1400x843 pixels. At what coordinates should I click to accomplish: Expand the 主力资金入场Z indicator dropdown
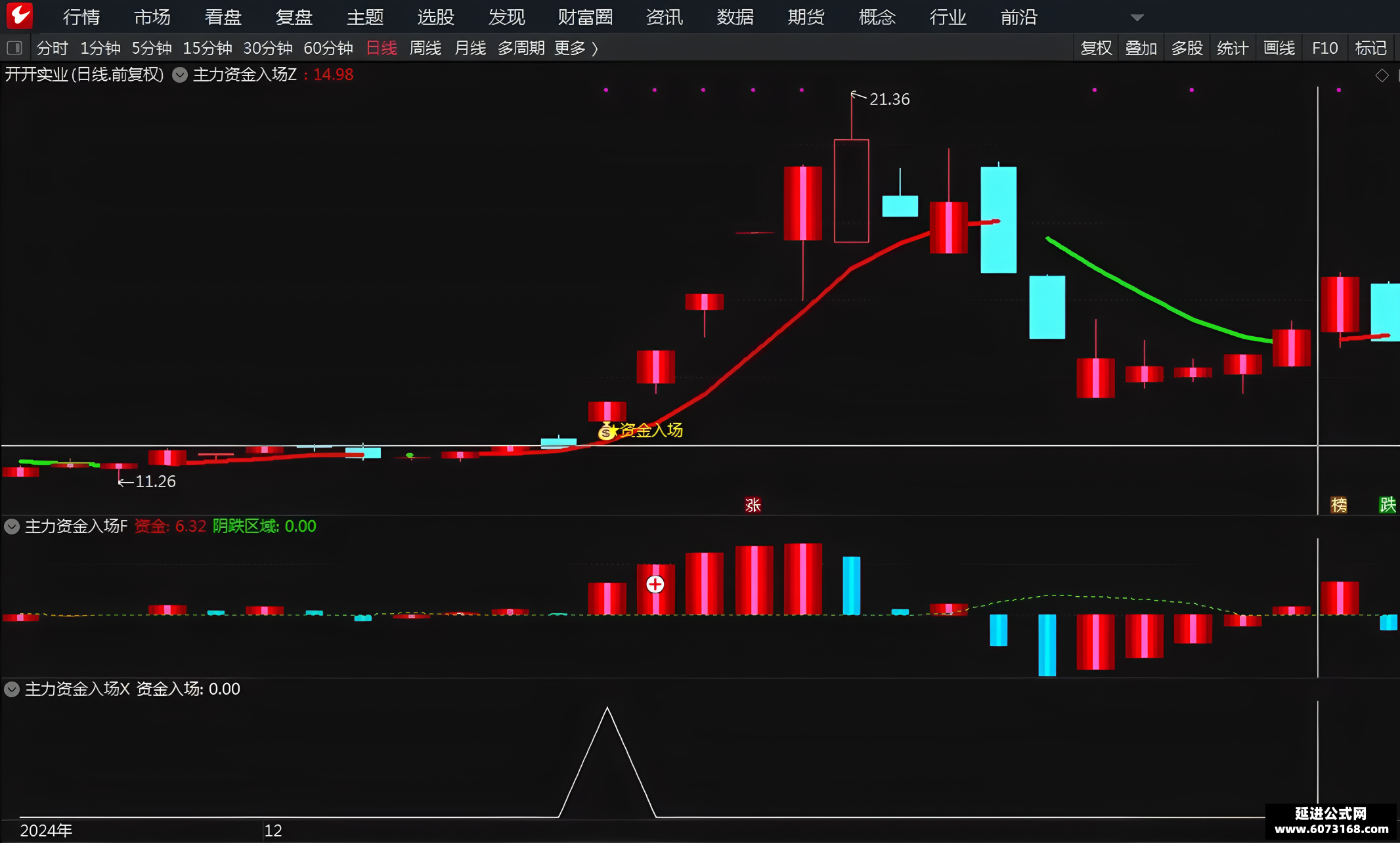180,75
